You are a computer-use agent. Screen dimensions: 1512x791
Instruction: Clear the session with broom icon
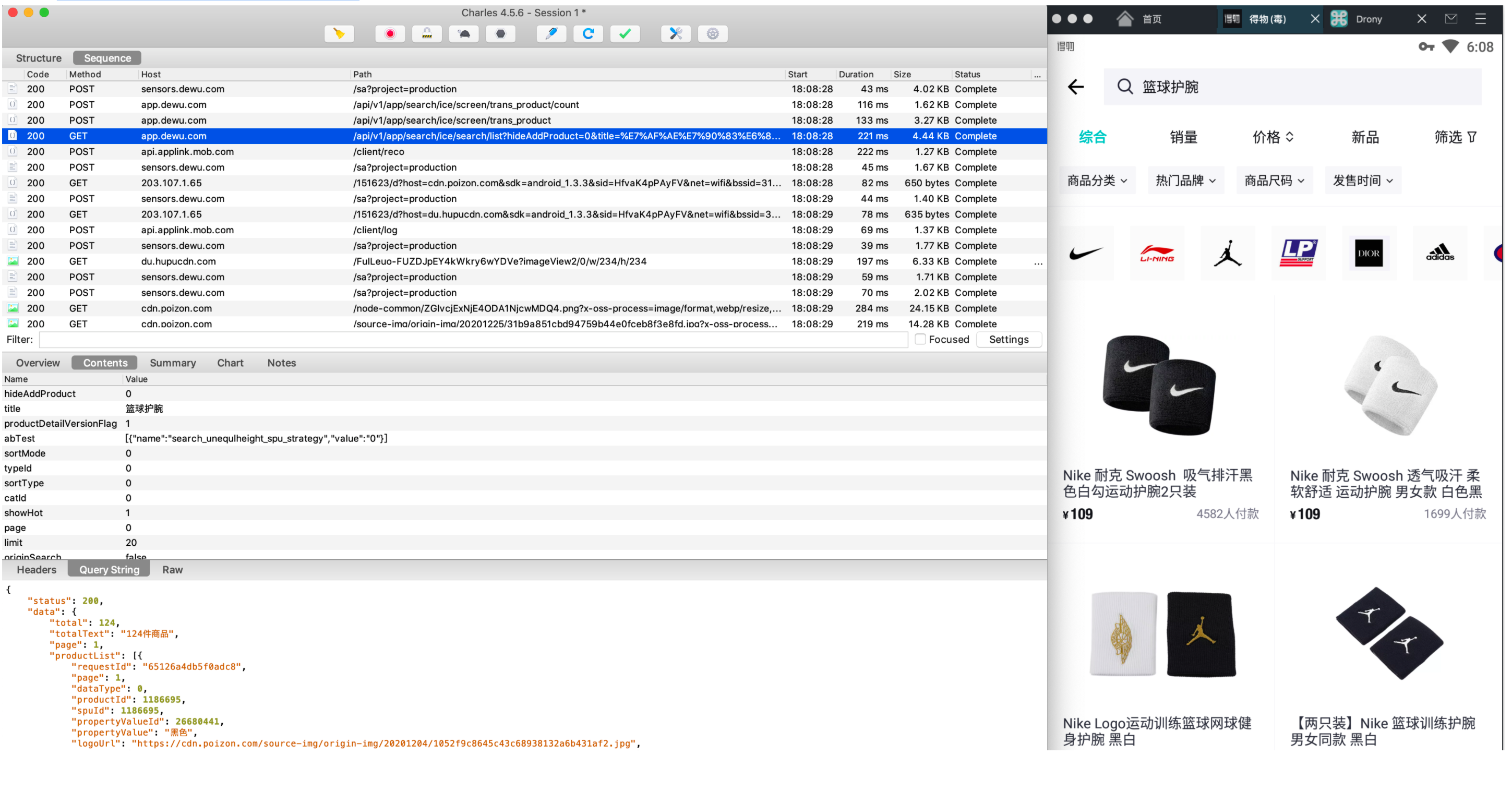[339, 34]
